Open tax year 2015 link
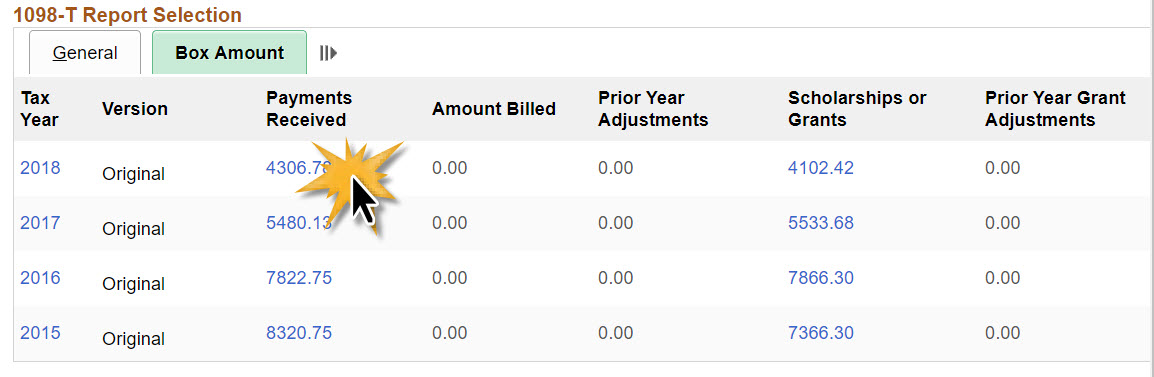This screenshot has width=1154, height=377. pyautogui.click(x=40, y=333)
